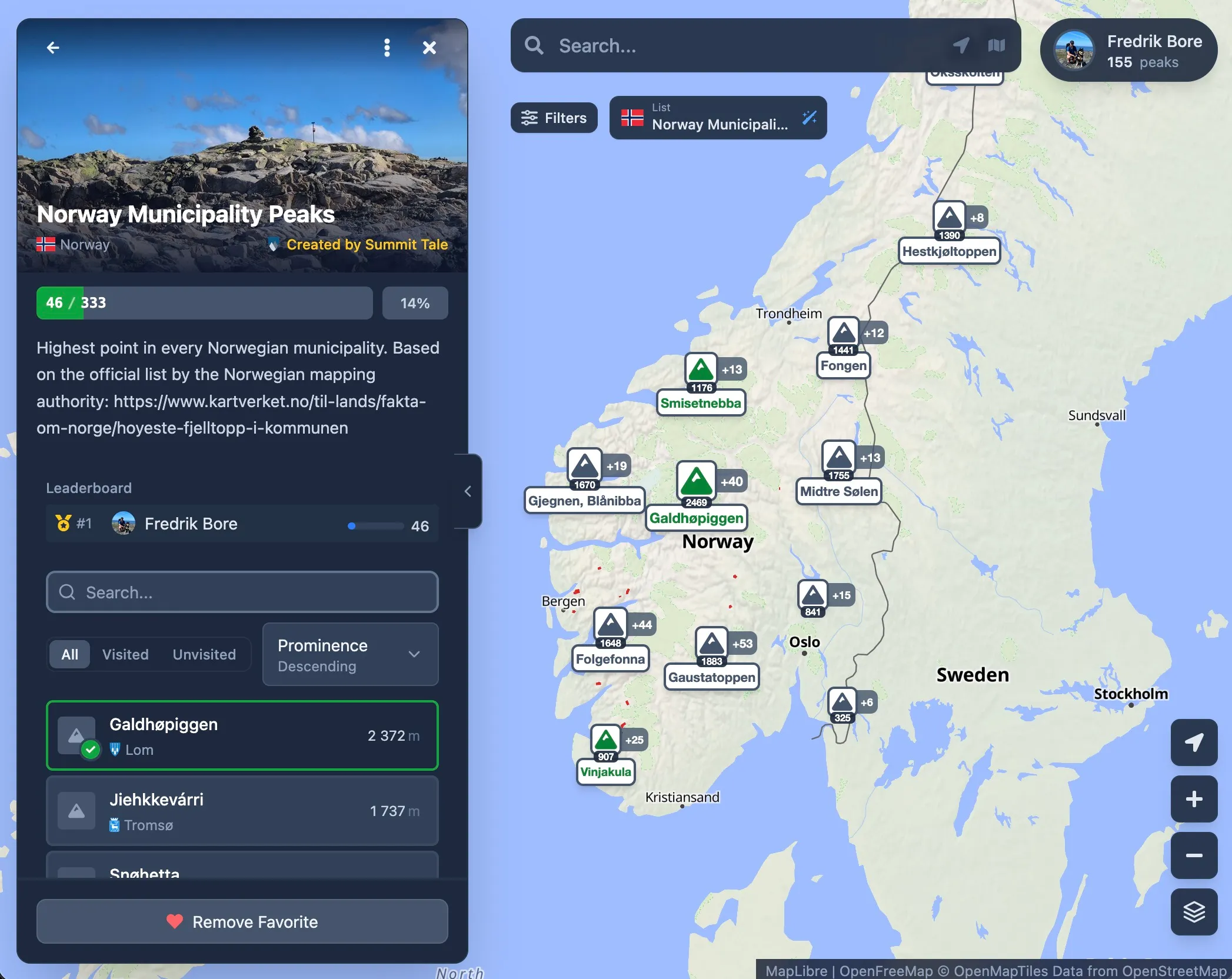Click Remove Favorite button

click(x=242, y=921)
